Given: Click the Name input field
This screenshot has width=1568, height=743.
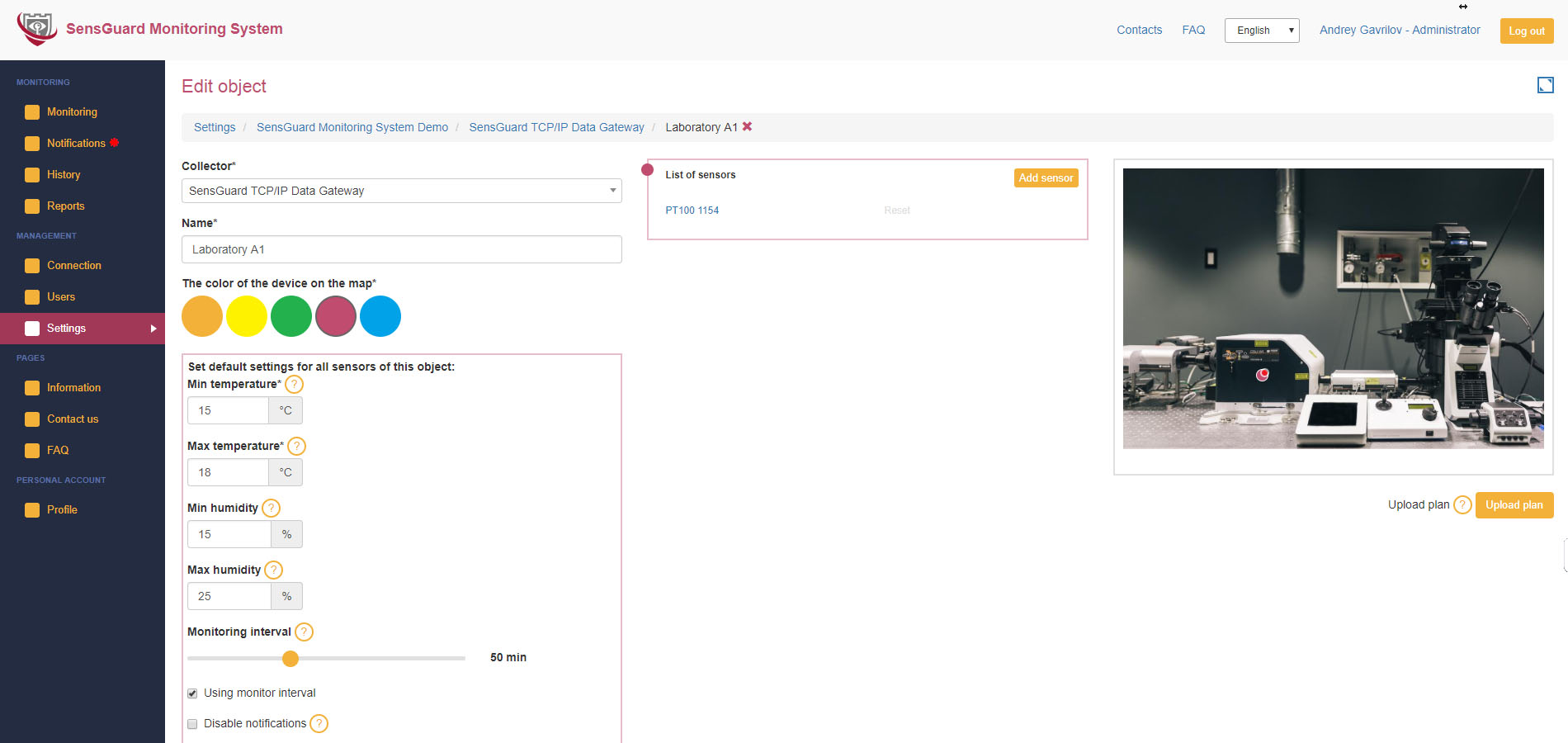Looking at the screenshot, I should click(401, 249).
